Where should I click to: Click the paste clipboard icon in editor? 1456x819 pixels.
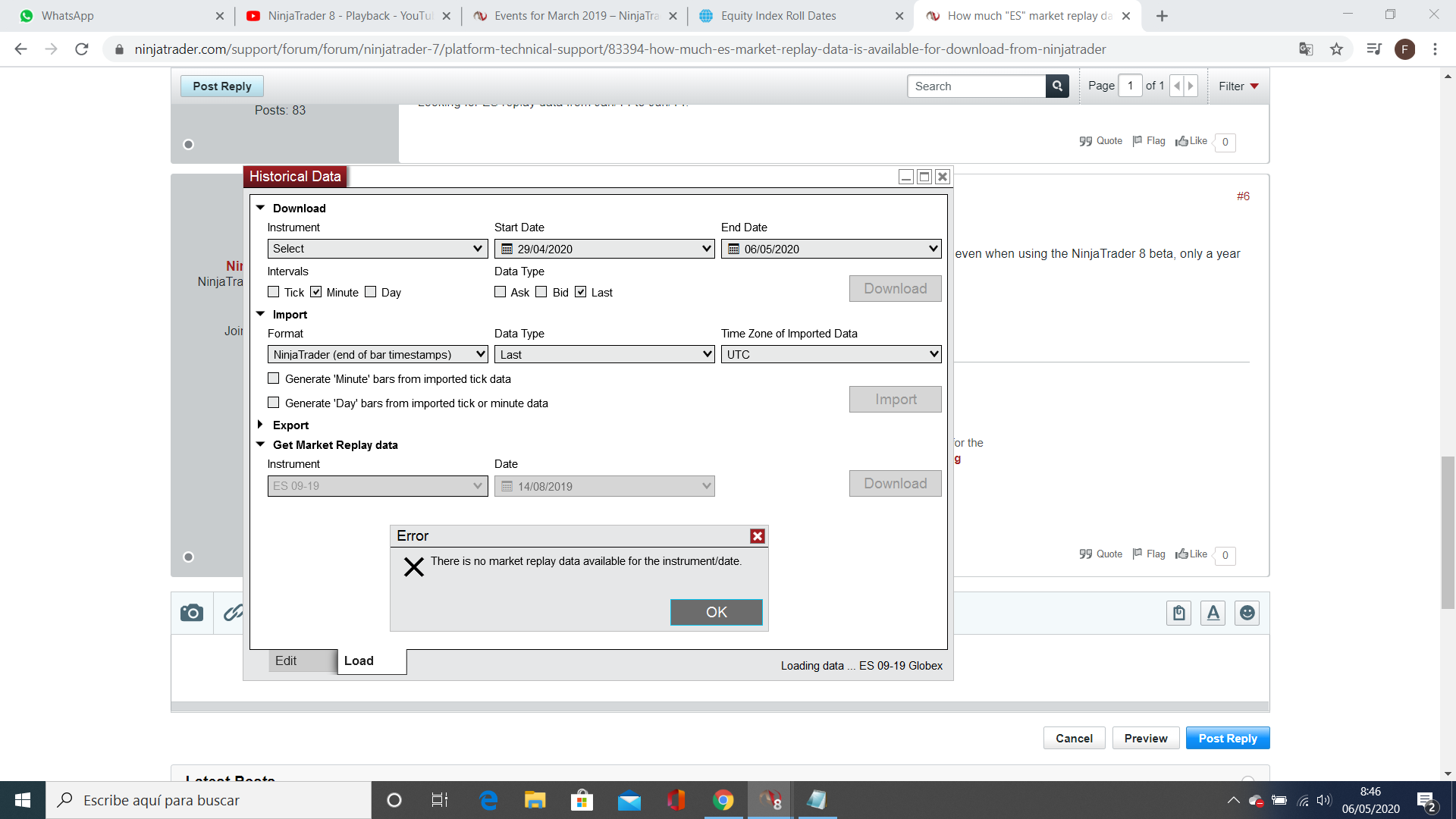coord(1178,613)
